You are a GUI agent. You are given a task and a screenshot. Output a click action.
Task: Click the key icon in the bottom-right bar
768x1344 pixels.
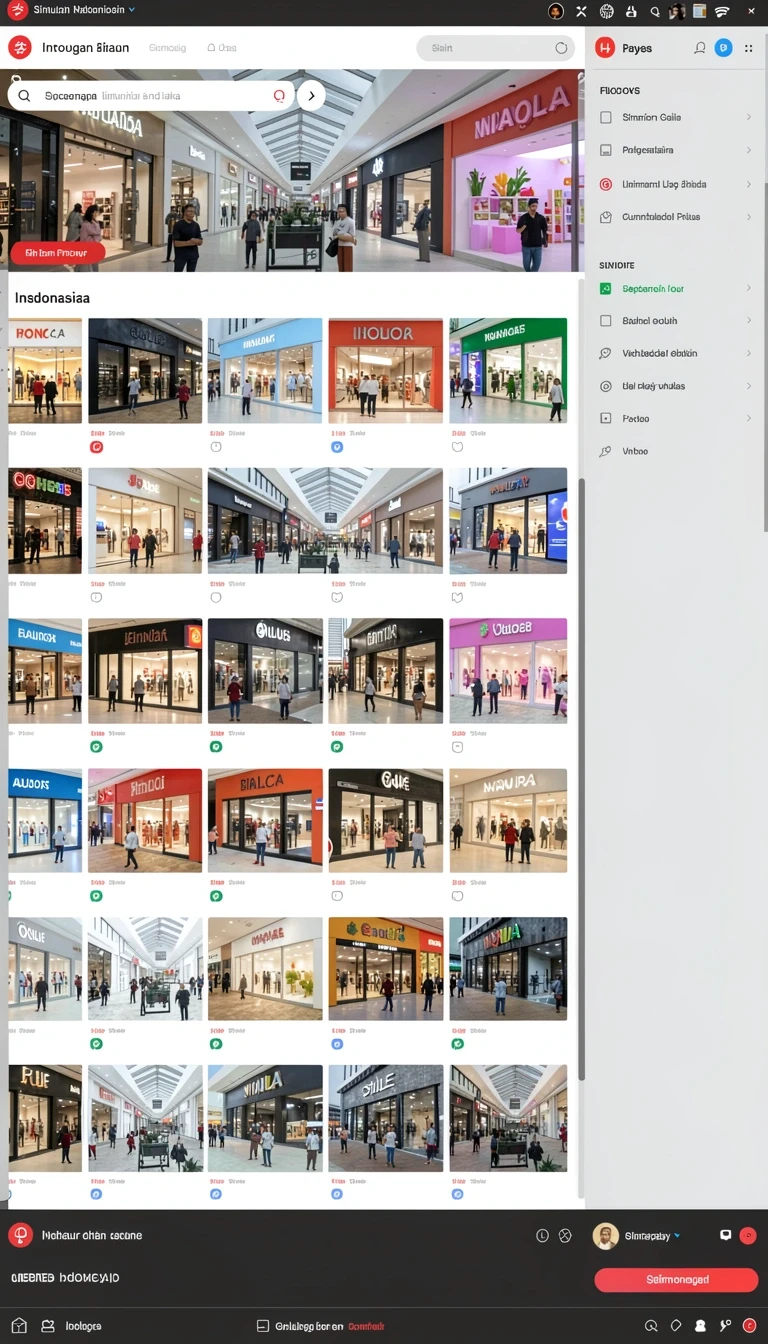(x=725, y=1326)
